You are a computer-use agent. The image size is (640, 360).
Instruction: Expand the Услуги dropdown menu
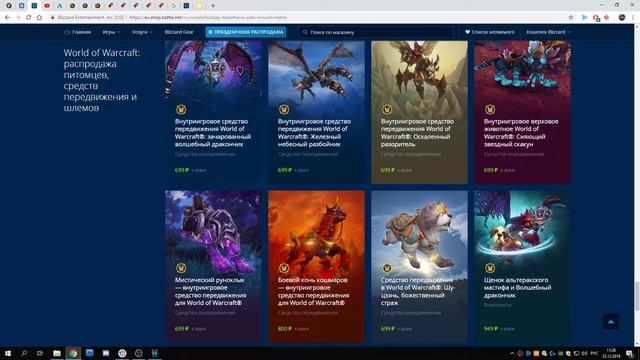[x=142, y=32]
